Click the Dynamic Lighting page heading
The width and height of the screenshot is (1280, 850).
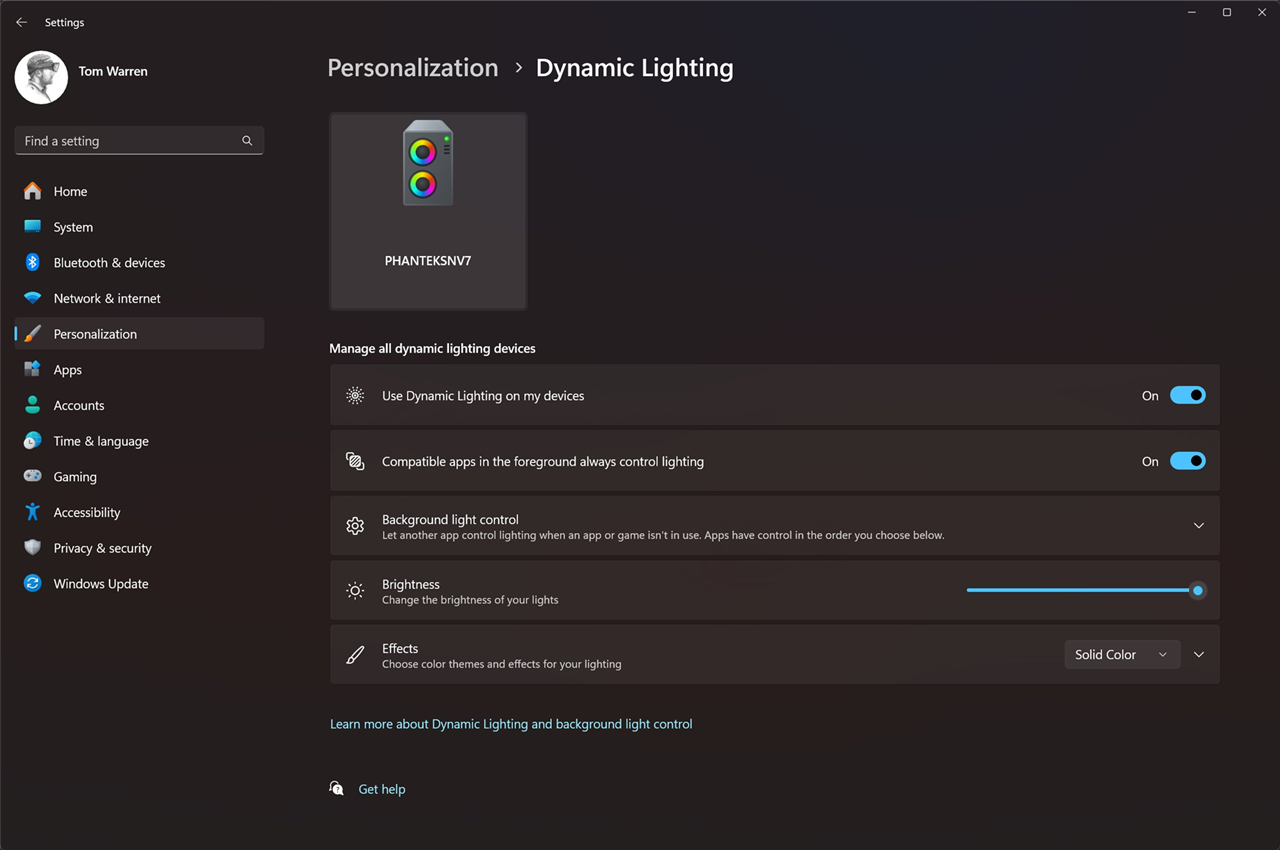(635, 68)
